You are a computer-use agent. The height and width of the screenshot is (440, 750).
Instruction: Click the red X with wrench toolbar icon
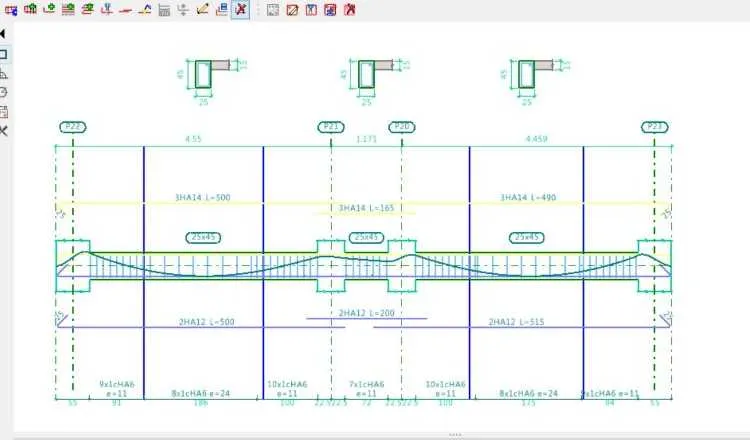[350, 9]
